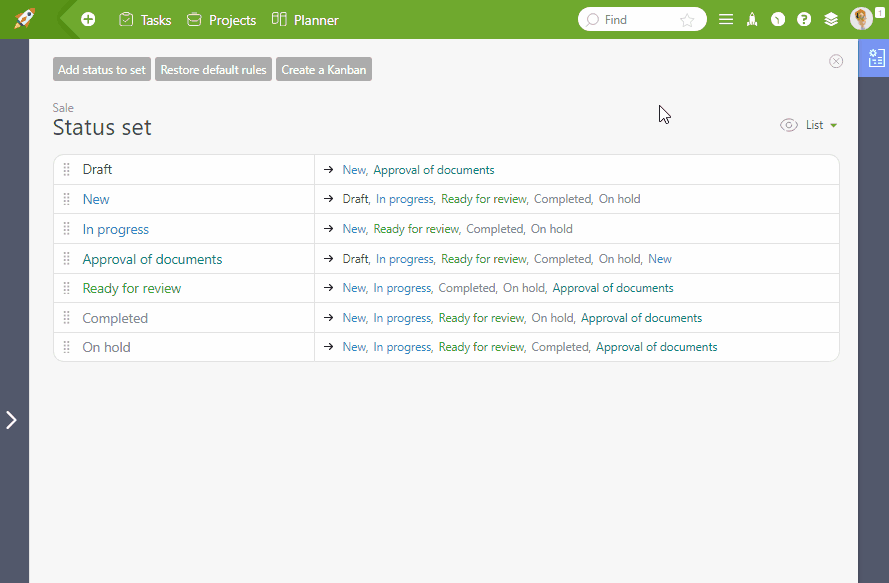889x583 pixels.
Task: Click Ready for review in the New row transitions
Action: click(x=484, y=198)
